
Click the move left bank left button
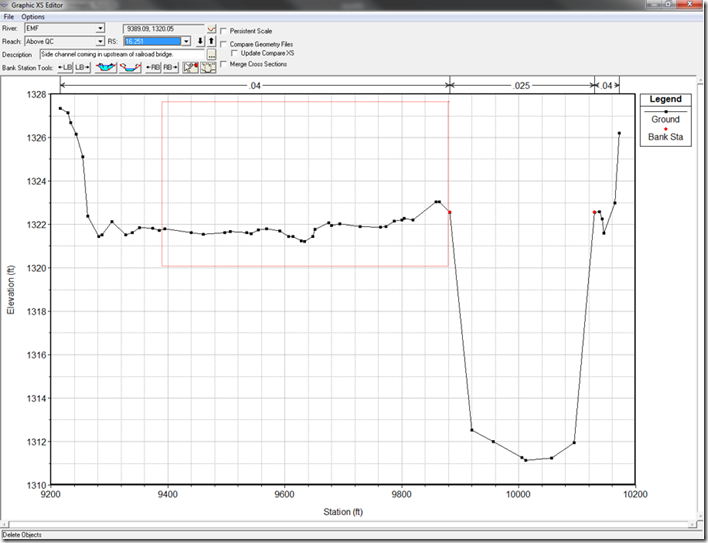point(66,67)
